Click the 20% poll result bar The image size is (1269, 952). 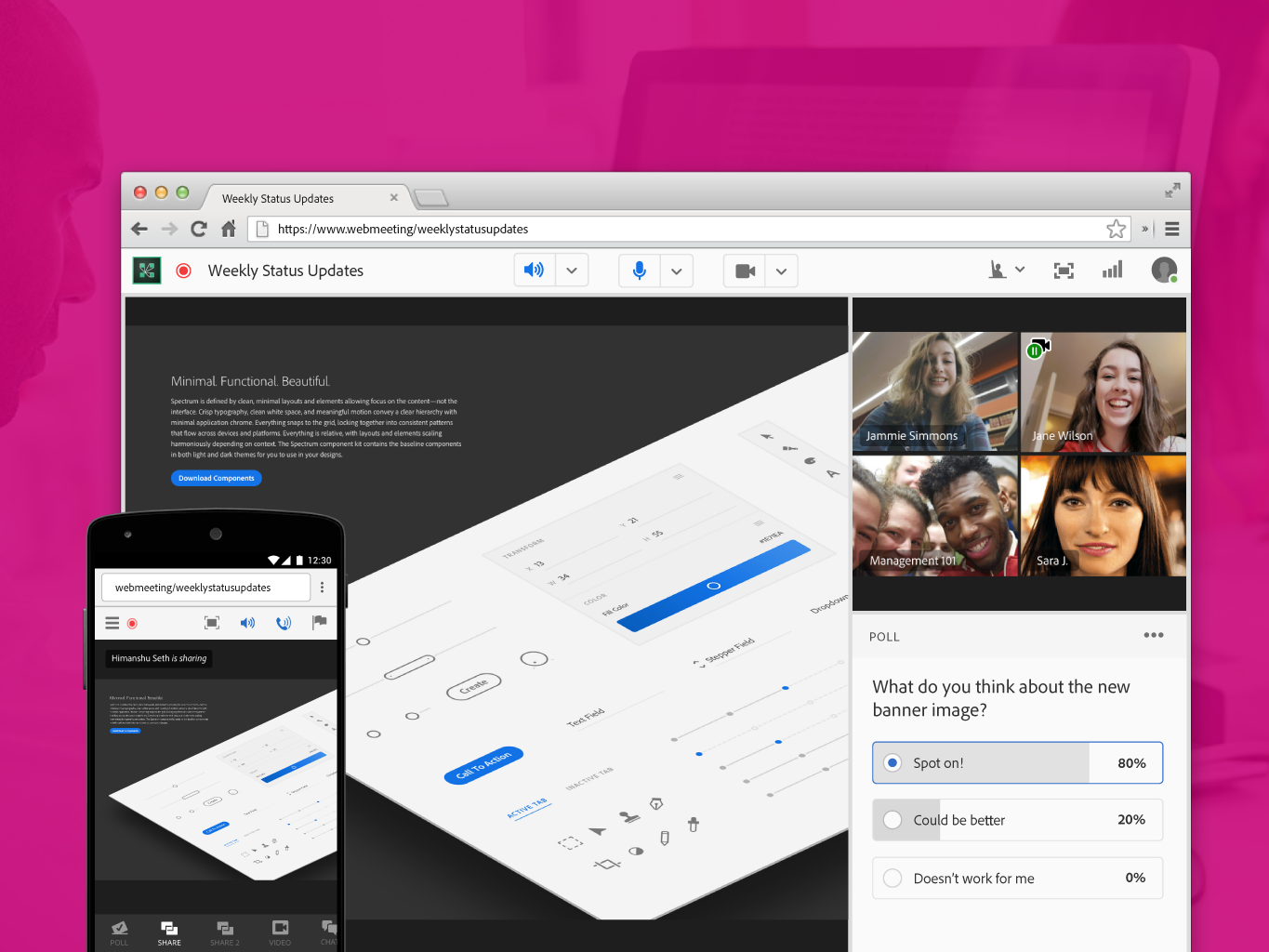pyautogui.click(x=1018, y=820)
